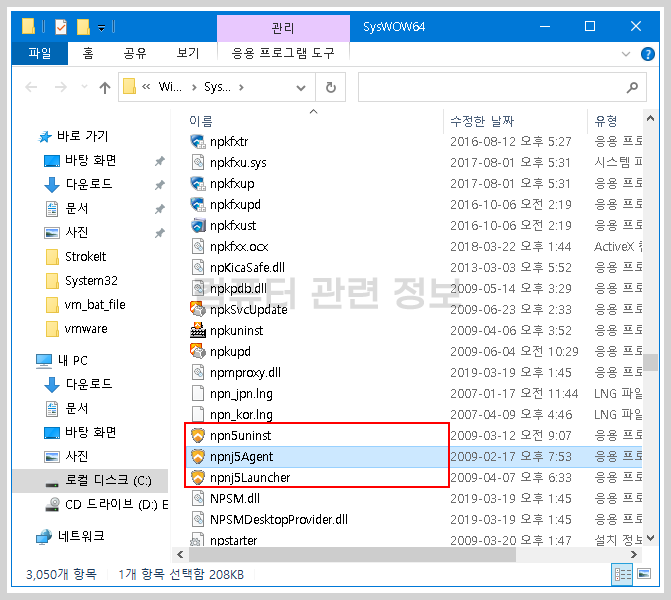Click the file list scroll down arrow
671x600 pixels.
coord(650,538)
